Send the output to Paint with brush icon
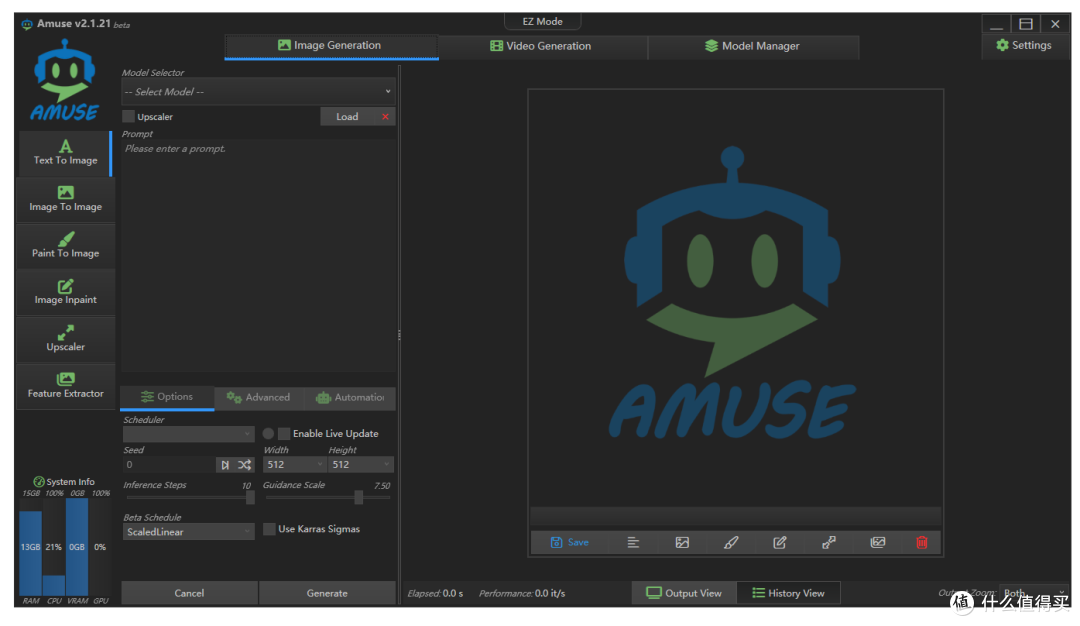 click(731, 543)
